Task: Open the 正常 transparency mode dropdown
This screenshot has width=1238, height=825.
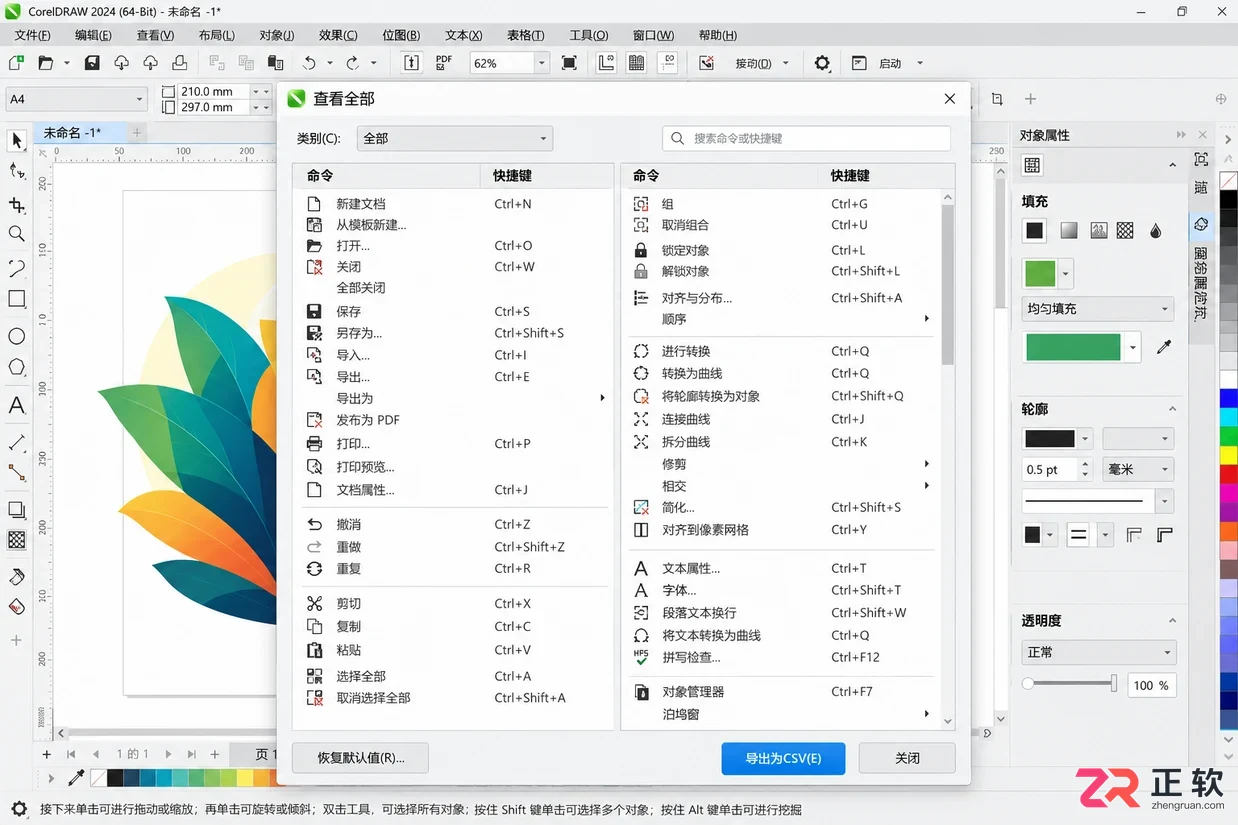Action: [1098, 652]
